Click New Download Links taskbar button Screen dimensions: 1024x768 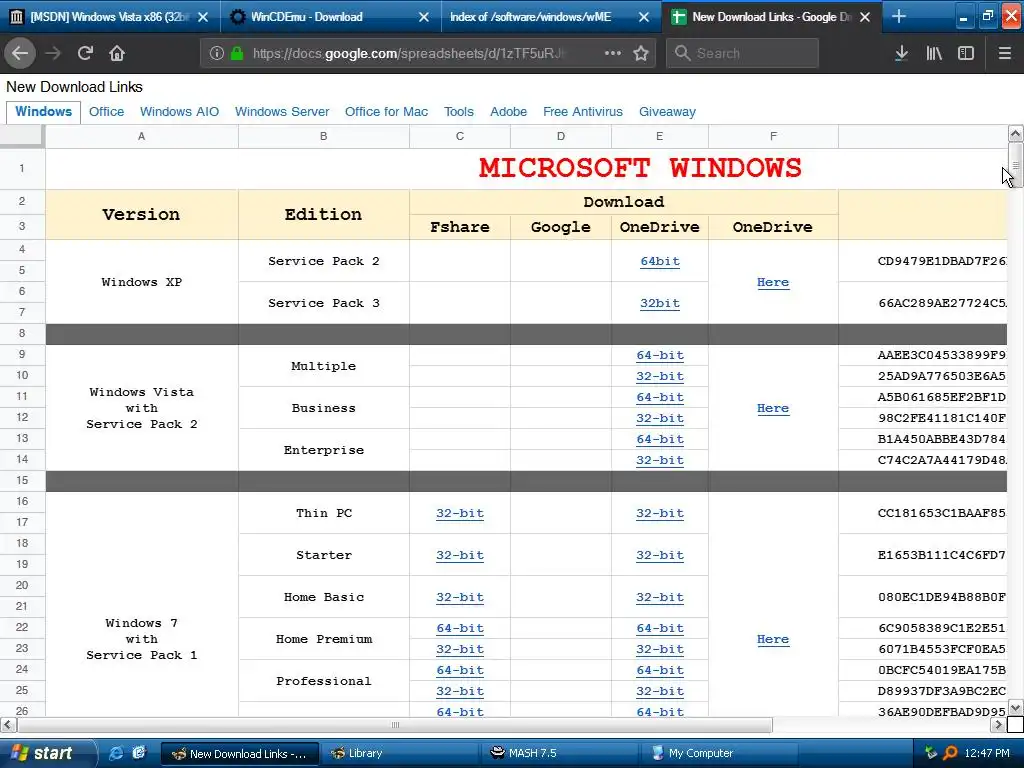coord(240,753)
